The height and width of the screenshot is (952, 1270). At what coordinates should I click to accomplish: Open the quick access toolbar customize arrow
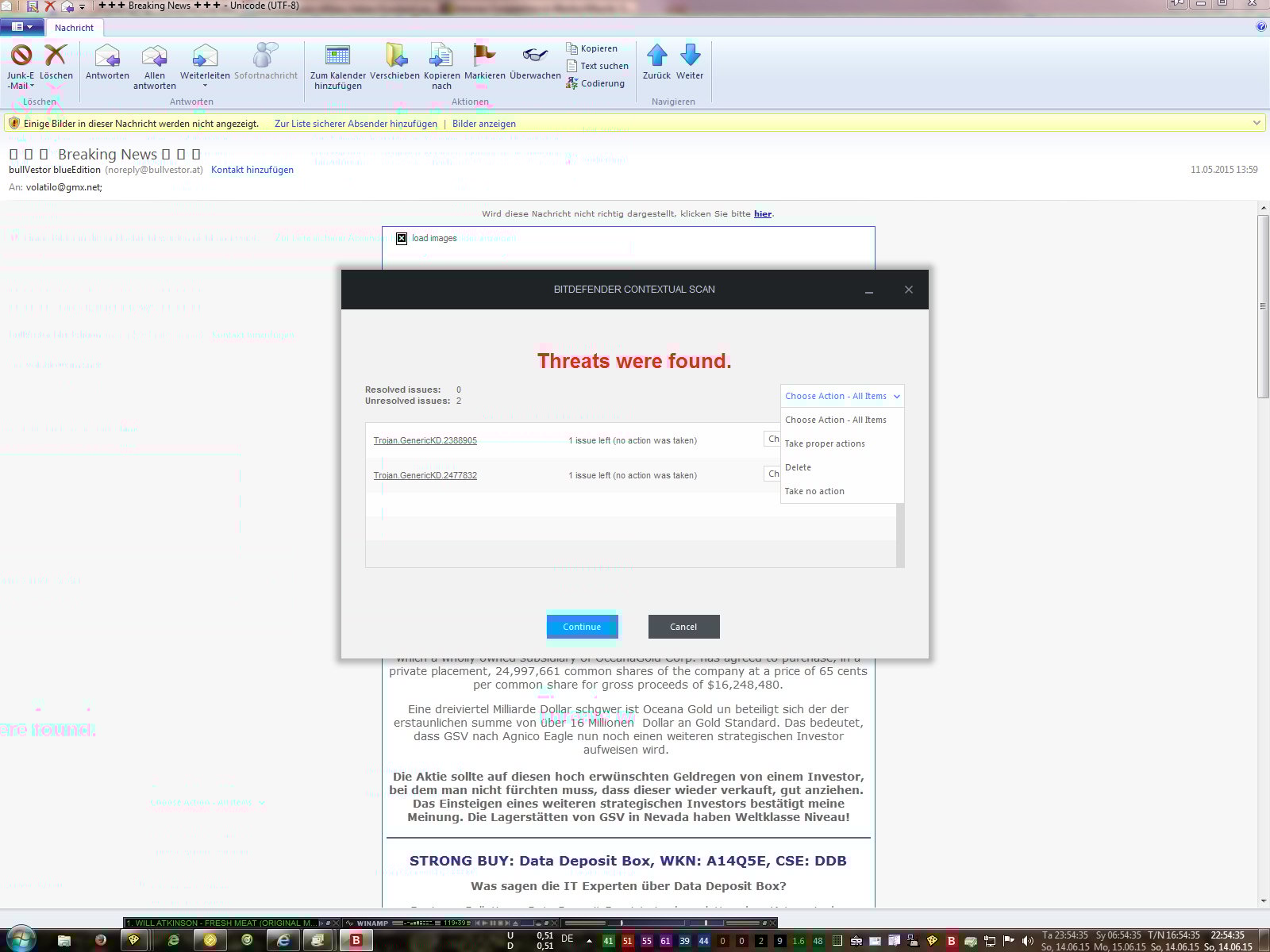pyautogui.click(x=82, y=7)
